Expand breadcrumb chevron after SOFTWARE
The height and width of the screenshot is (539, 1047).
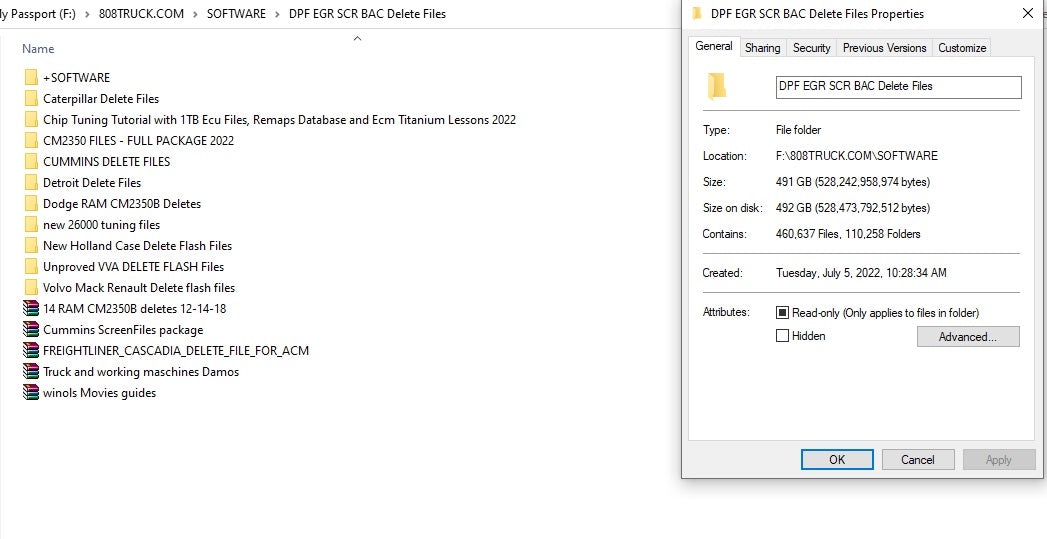point(278,14)
